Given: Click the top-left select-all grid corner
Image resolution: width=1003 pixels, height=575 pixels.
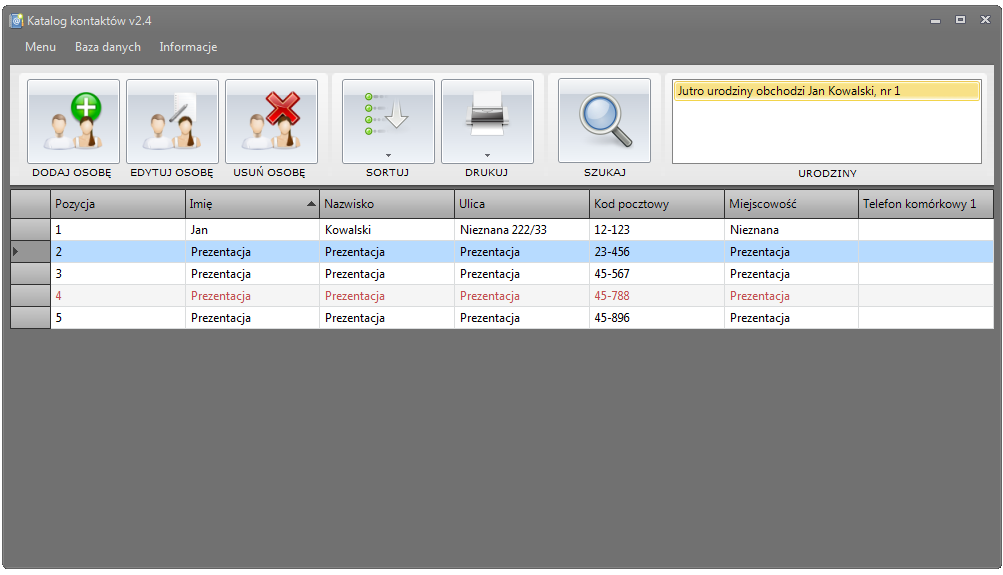Looking at the screenshot, I should (x=30, y=204).
